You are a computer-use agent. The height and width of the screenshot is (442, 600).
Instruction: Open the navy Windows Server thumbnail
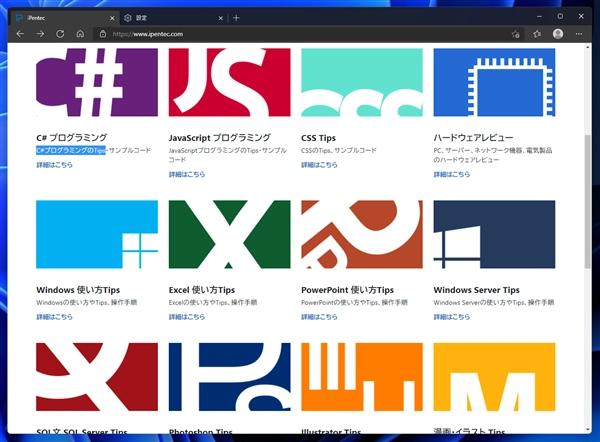coord(494,234)
